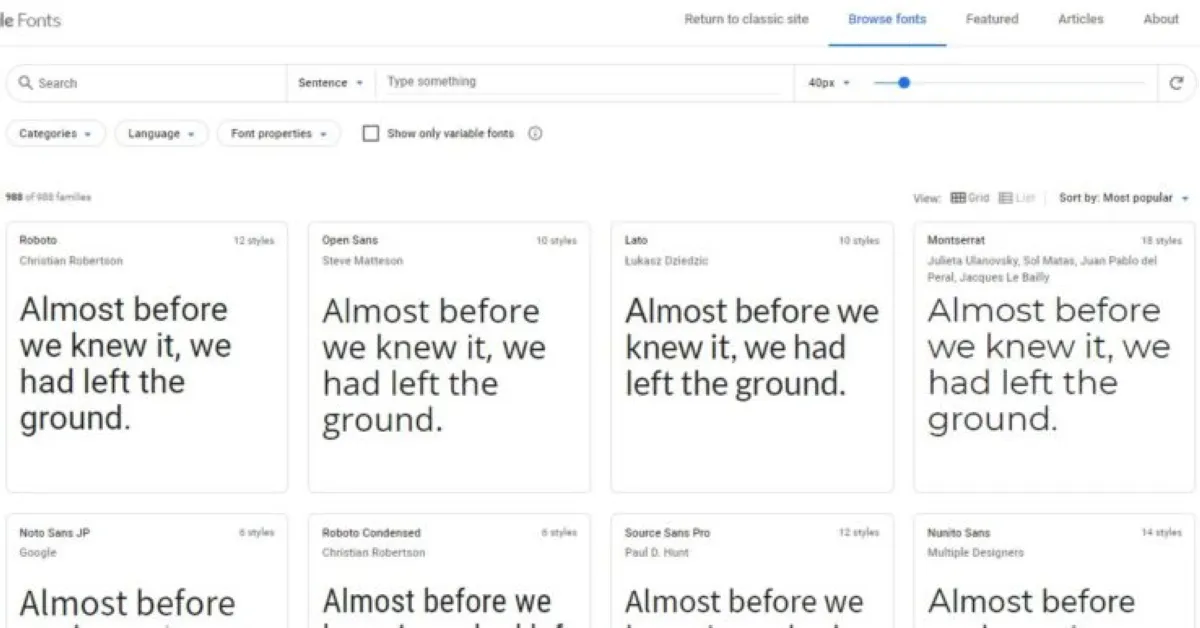Switch to List view icon

pyautogui.click(x=1005, y=198)
